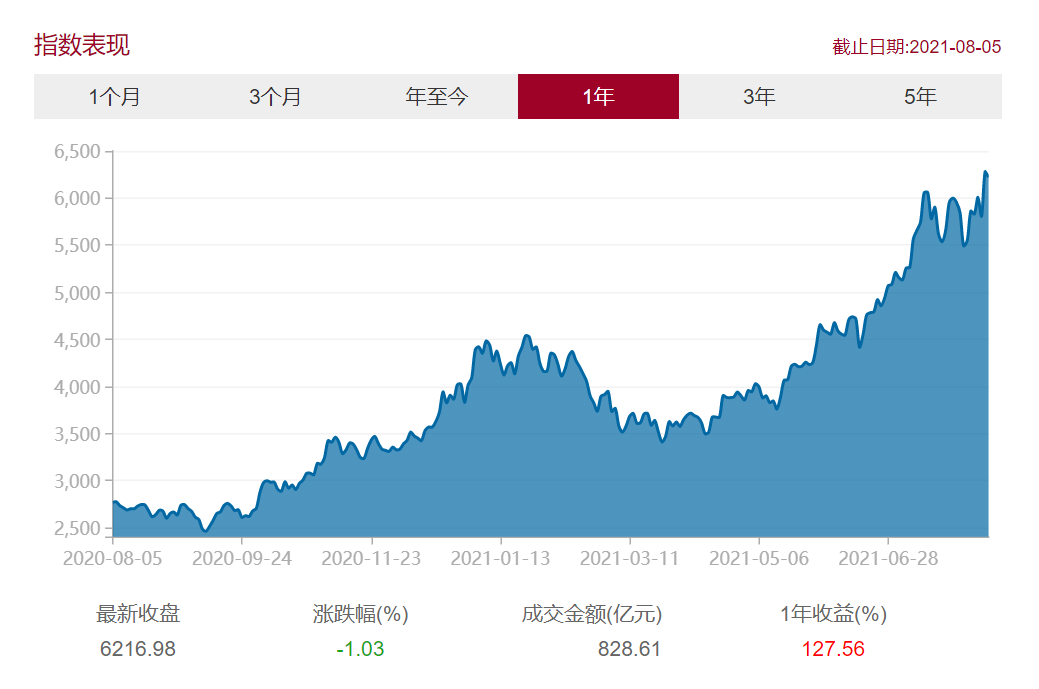
Task: Click the 1年收益(%) label
Action: click(x=834, y=614)
